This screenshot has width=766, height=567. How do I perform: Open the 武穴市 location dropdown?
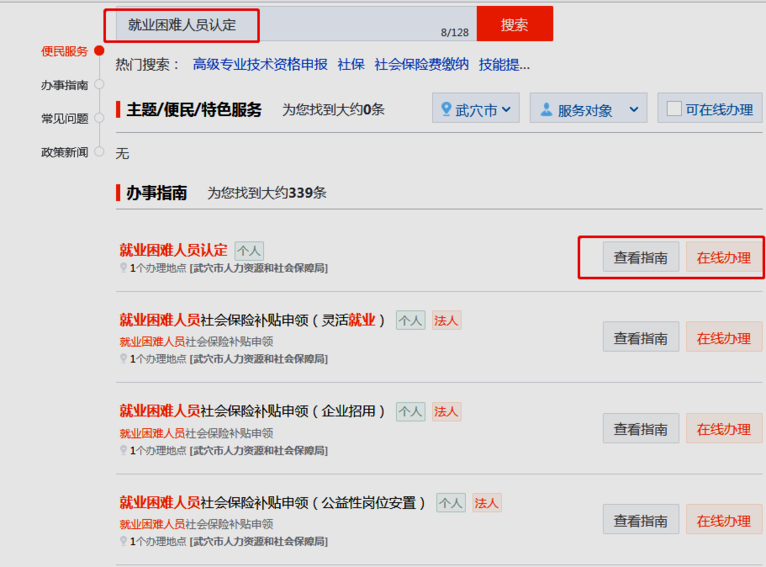[476, 108]
